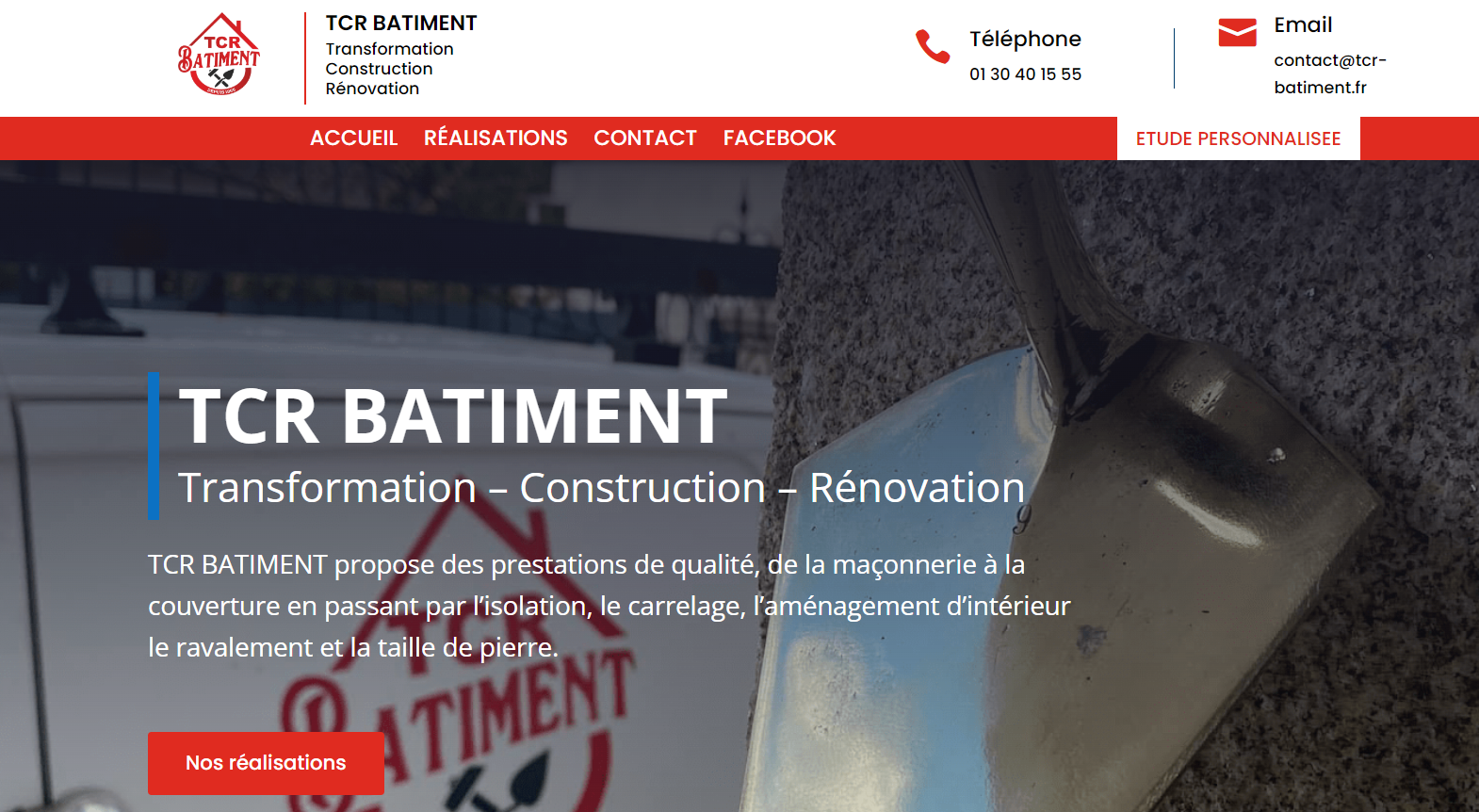The height and width of the screenshot is (812, 1479).
Task: Click the ETUDE PERSONNALISEE button
Action: pyautogui.click(x=1238, y=138)
